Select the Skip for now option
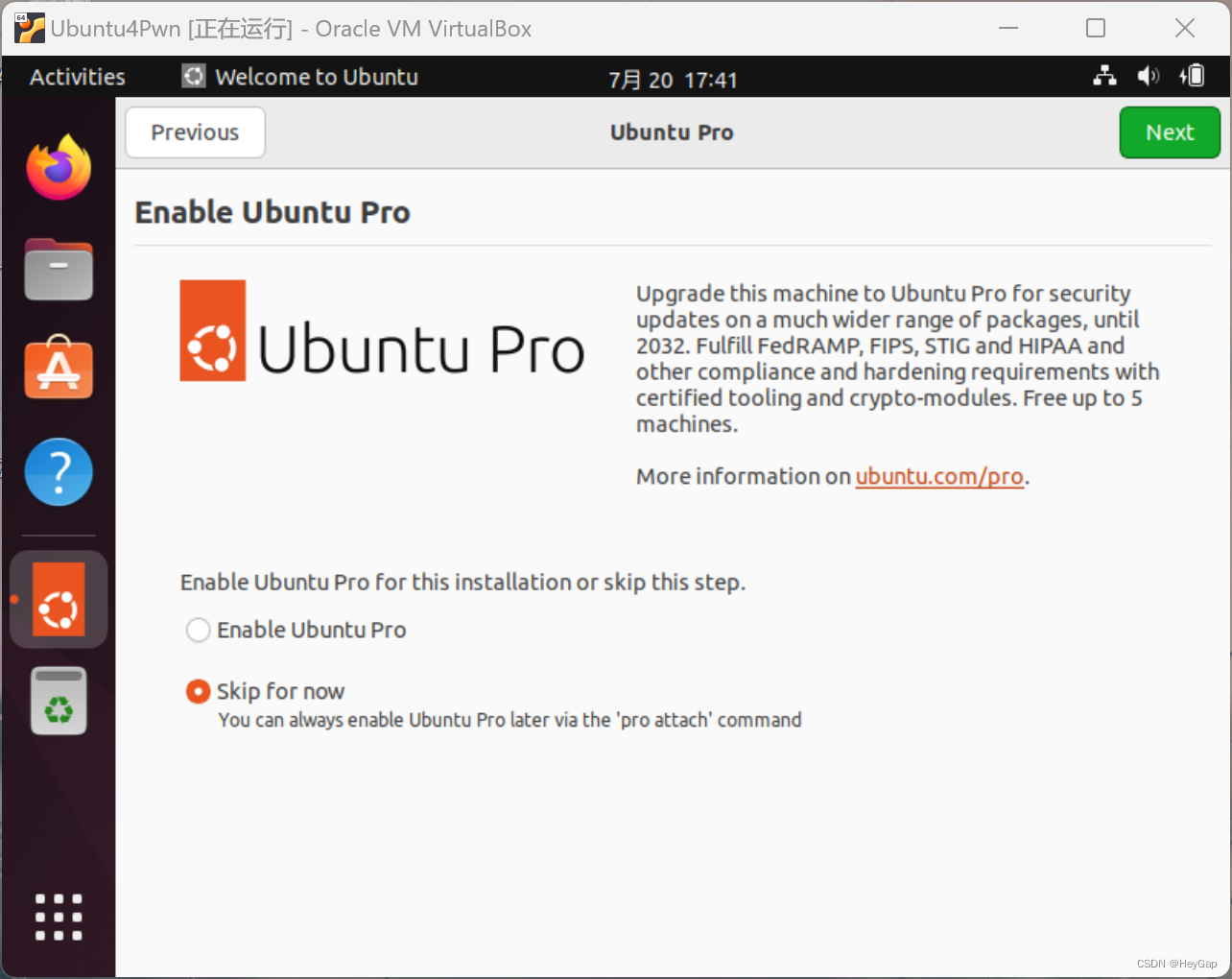Image resolution: width=1232 pixels, height=979 pixels. pyautogui.click(x=198, y=691)
